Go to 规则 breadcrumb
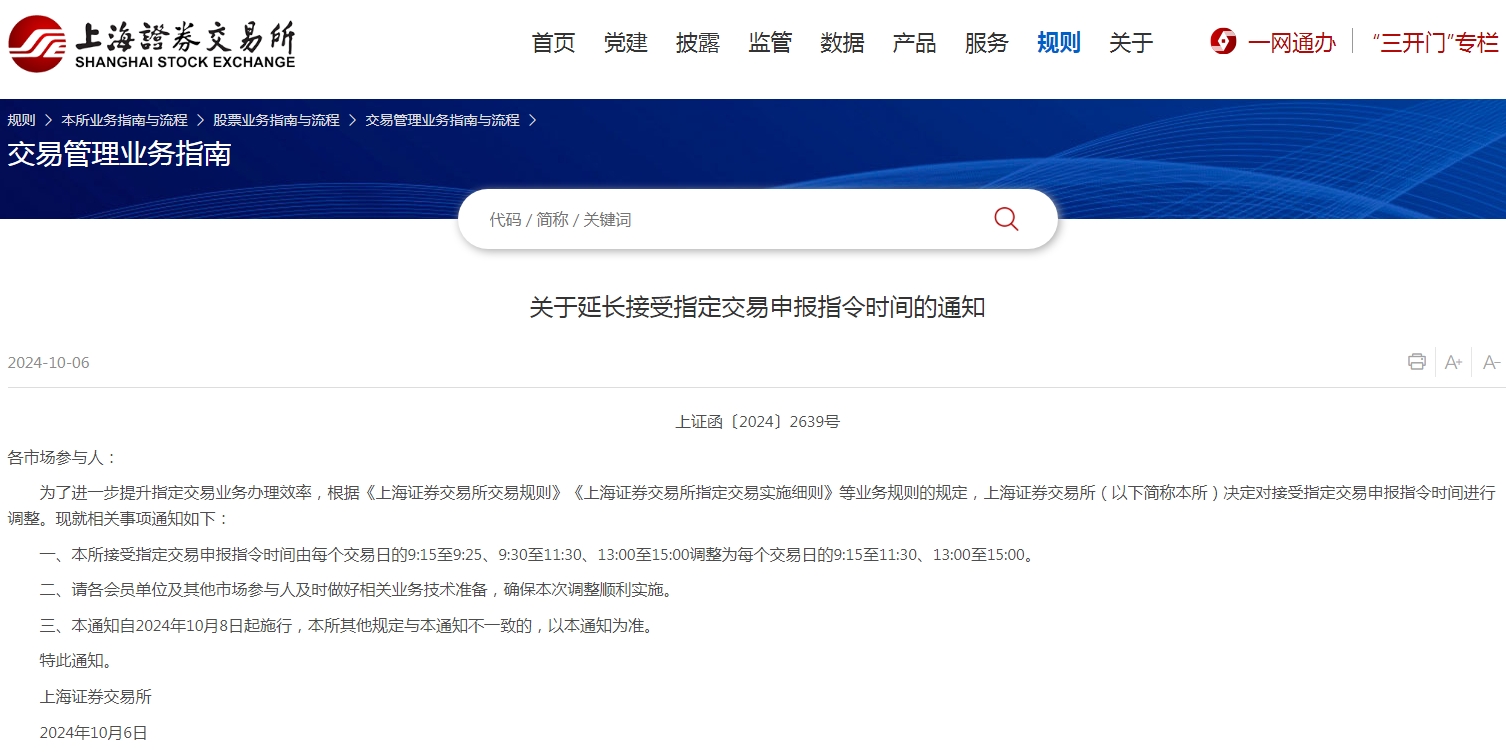 [21, 120]
